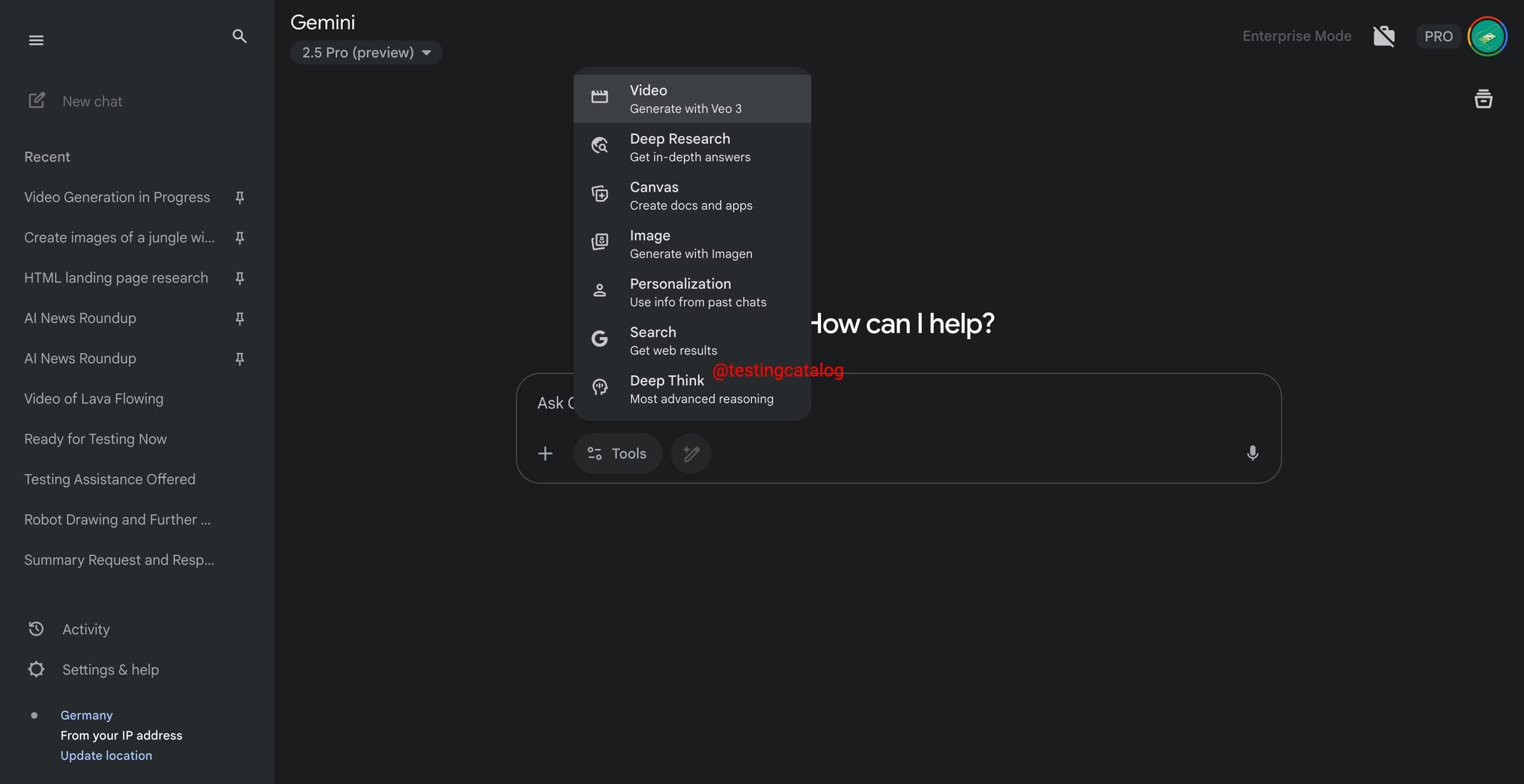Collapse the sidebar with hamburger menu icon
1524x784 pixels.
(x=36, y=40)
